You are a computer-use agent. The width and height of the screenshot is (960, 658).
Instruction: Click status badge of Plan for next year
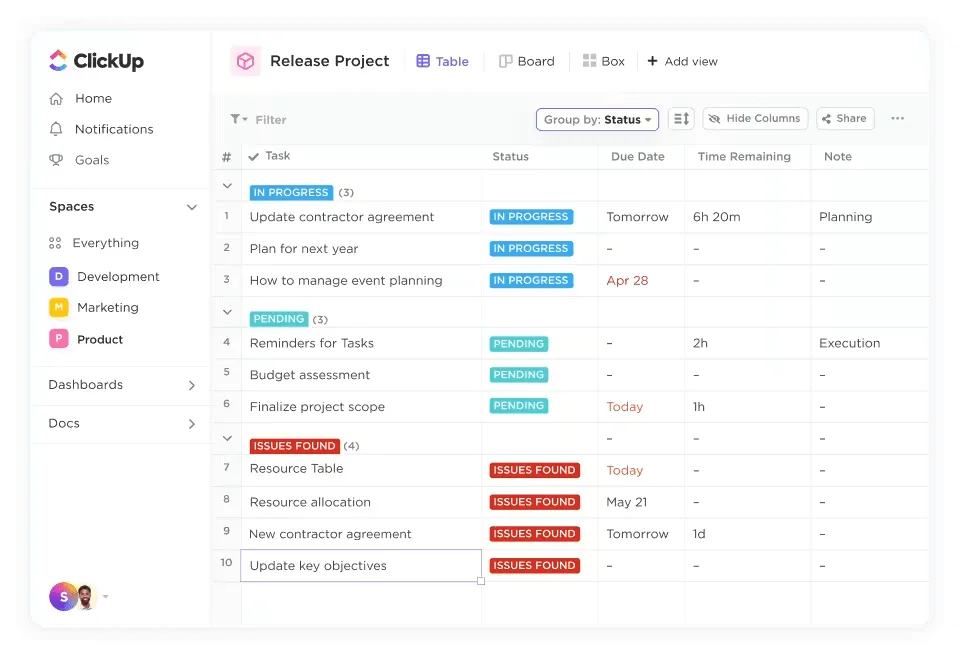531,249
